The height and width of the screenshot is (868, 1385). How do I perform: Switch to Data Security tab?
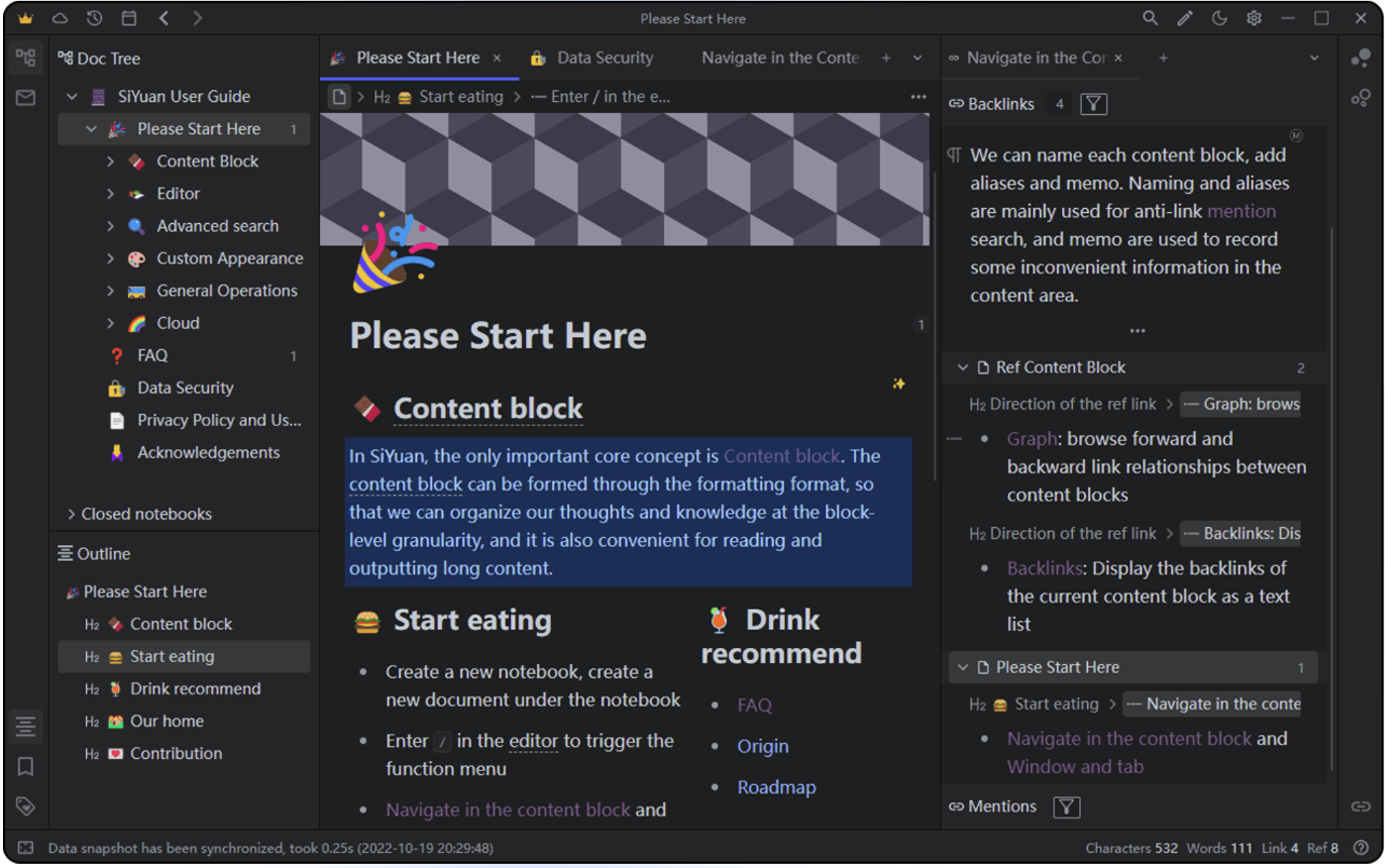(x=591, y=58)
